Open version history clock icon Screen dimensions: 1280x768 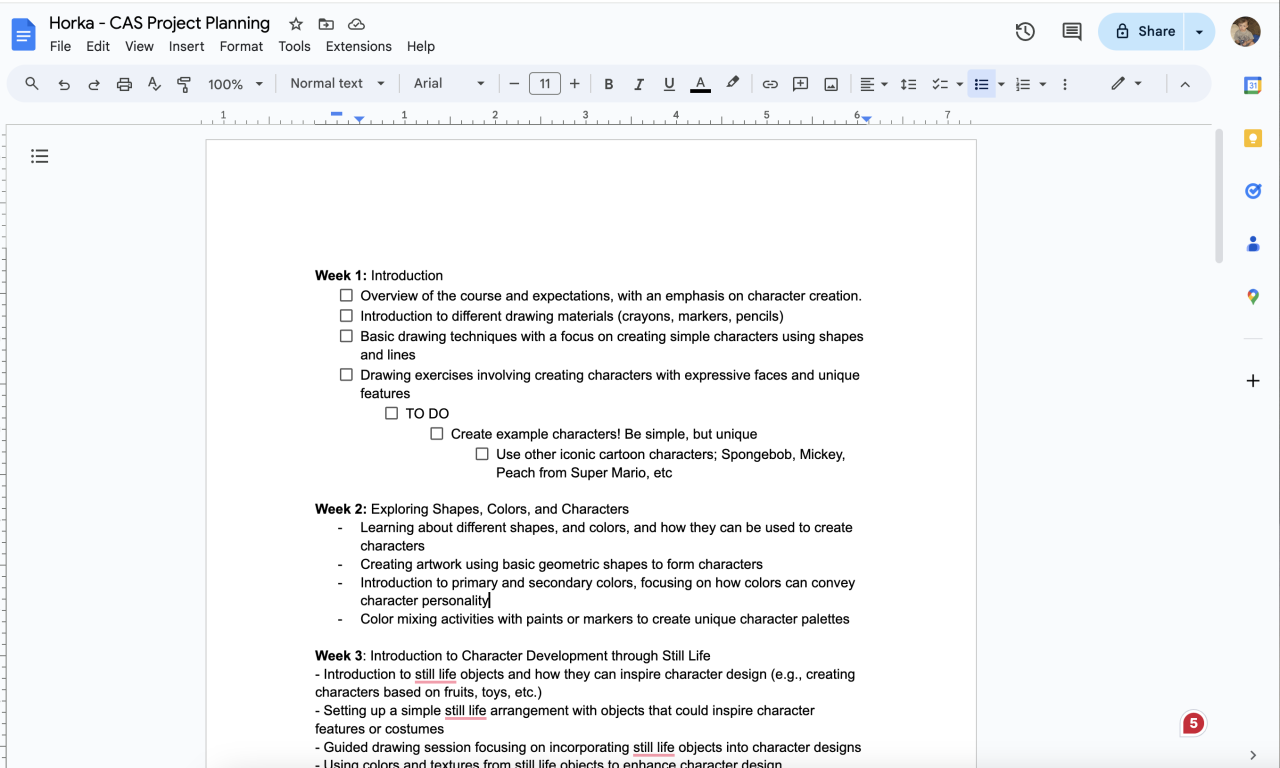pyautogui.click(x=1025, y=31)
